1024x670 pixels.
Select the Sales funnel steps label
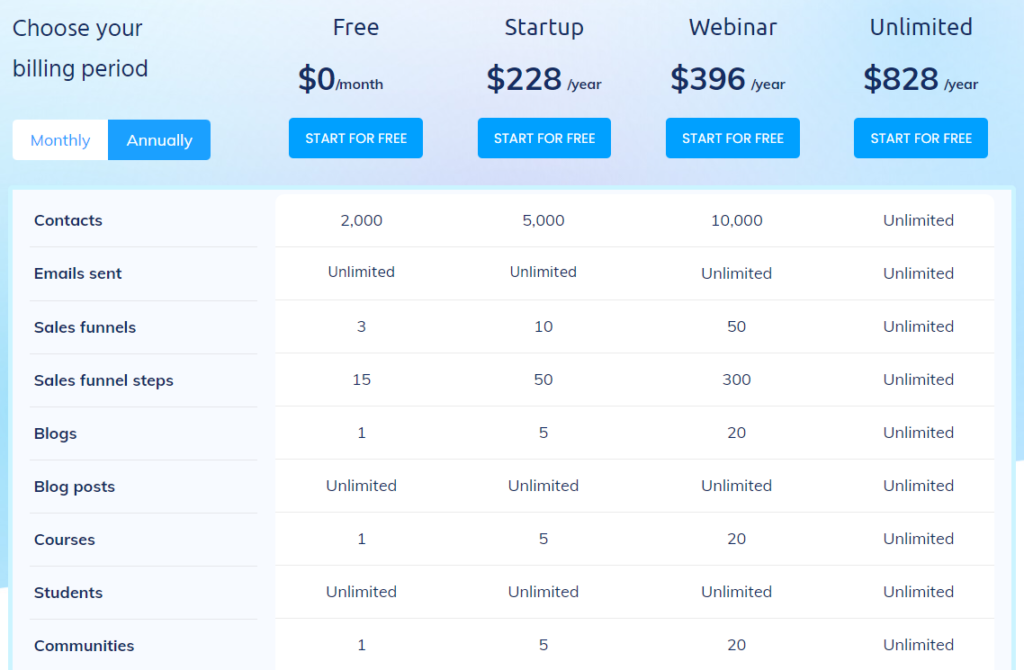104,380
